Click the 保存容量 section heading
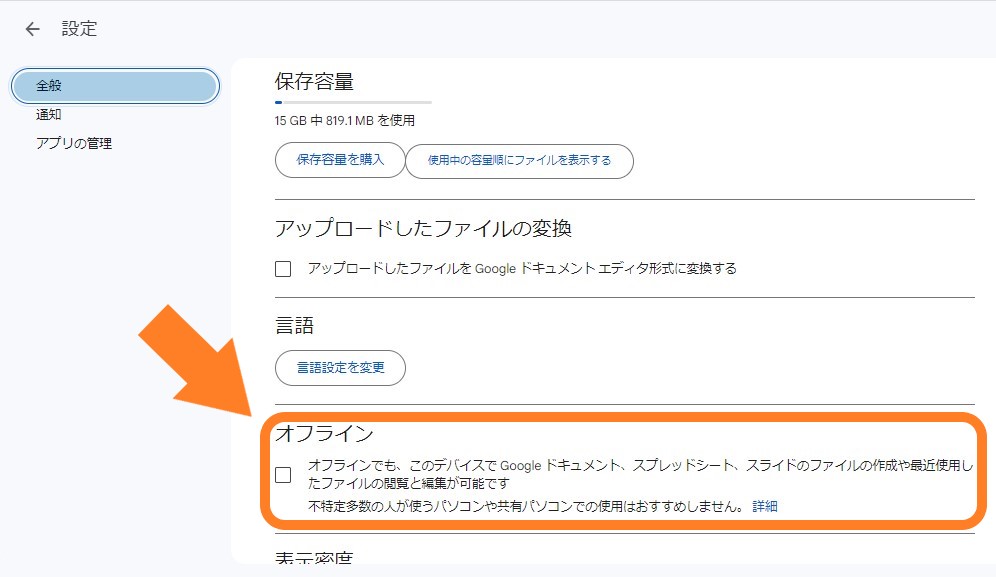 [314, 81]
